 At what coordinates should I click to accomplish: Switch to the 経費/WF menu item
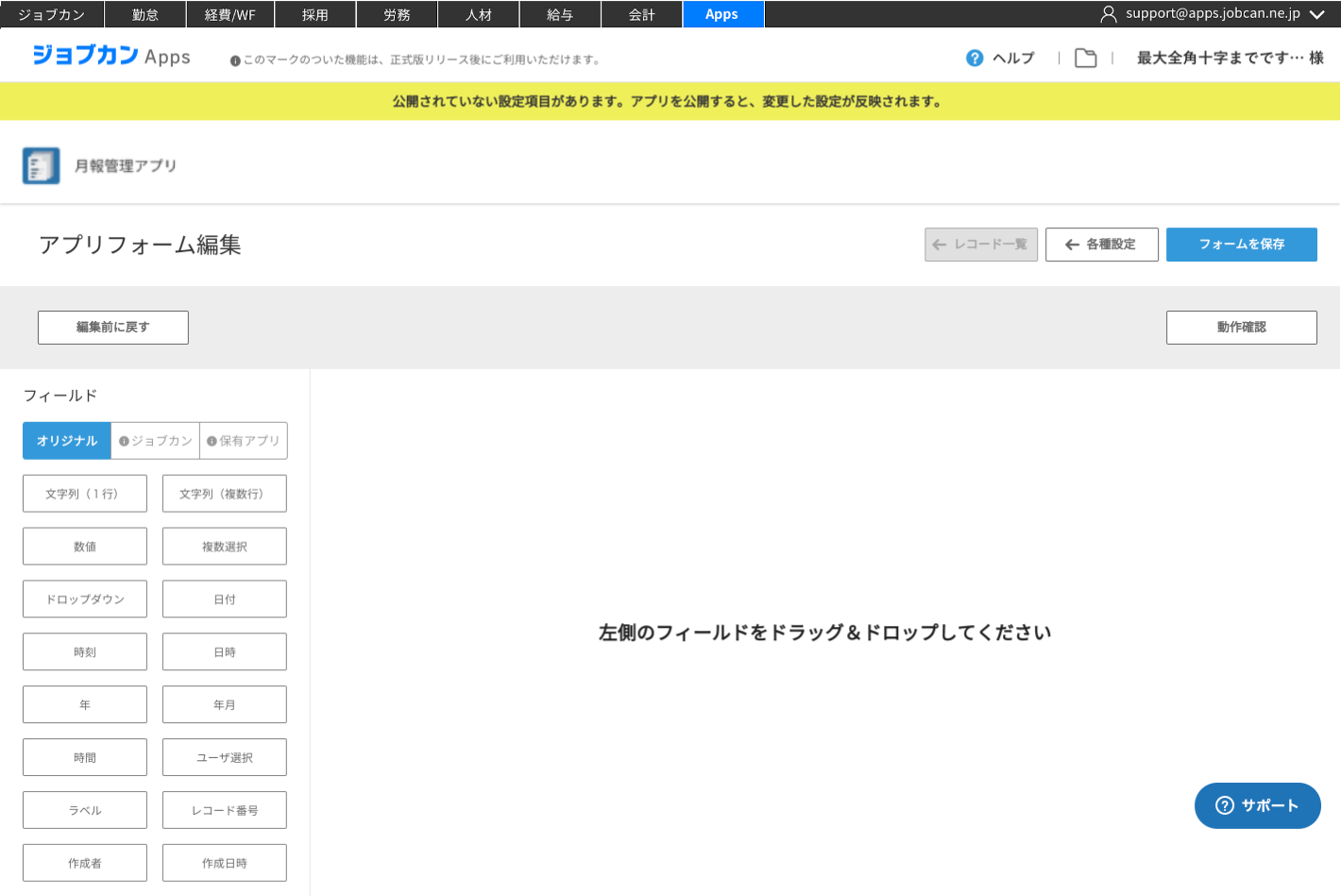tap(229, 14)
